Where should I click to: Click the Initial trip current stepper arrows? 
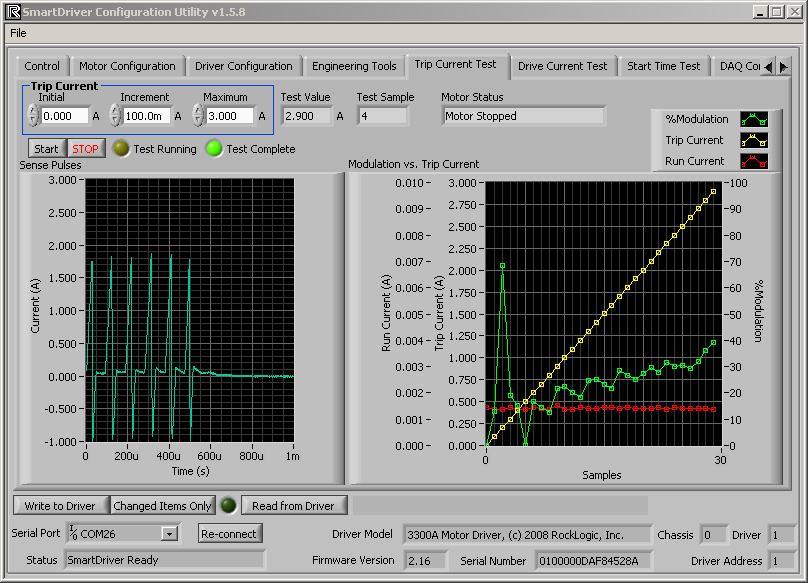pyautogui.click(x=33, y=116)
